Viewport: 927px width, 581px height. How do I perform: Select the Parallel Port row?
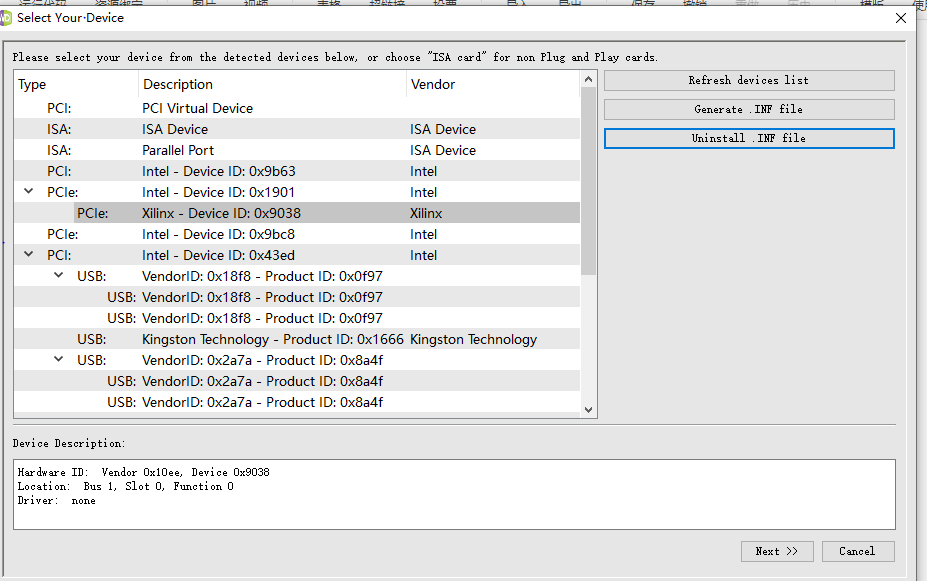click(x=297, y=150)
